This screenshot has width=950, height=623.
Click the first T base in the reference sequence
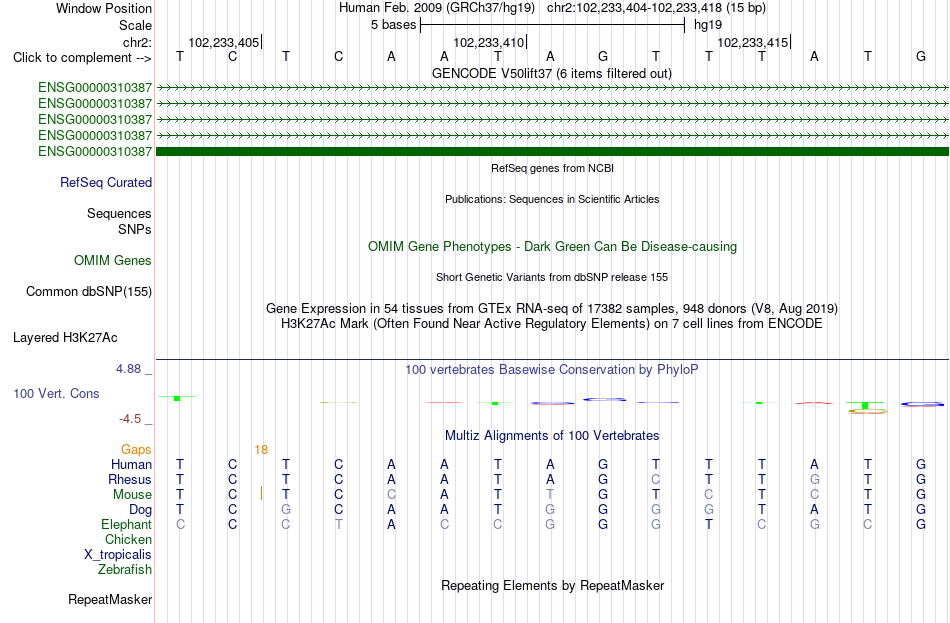point(180,56)
